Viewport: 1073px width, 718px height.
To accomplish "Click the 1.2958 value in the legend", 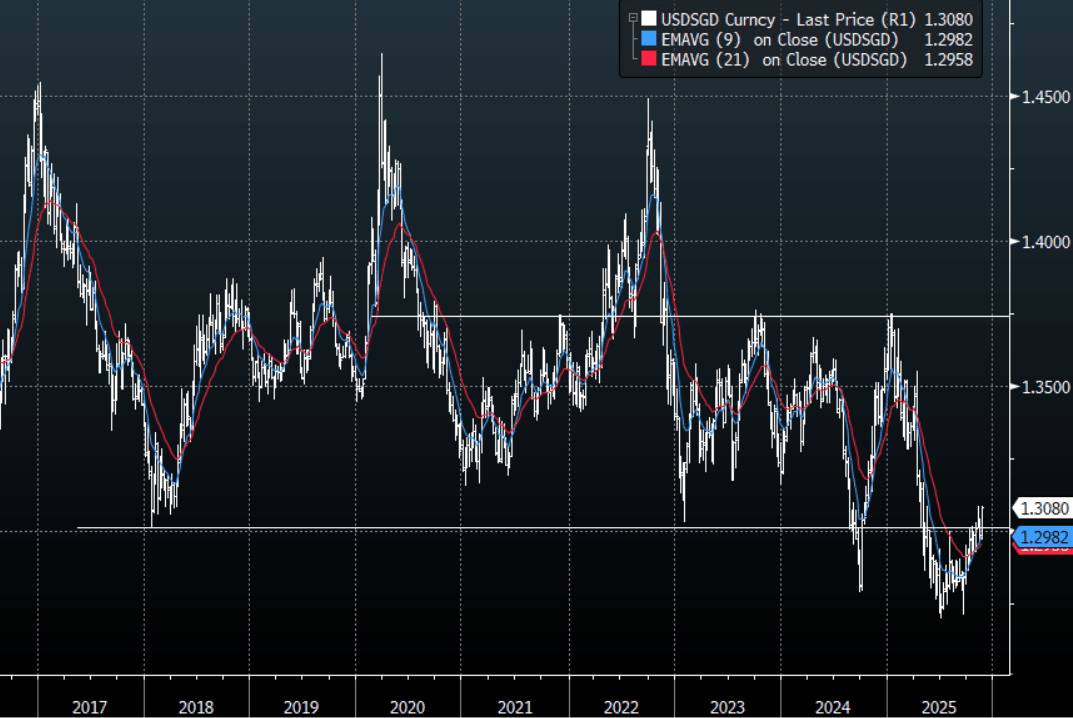I will (x=948, y=60).
